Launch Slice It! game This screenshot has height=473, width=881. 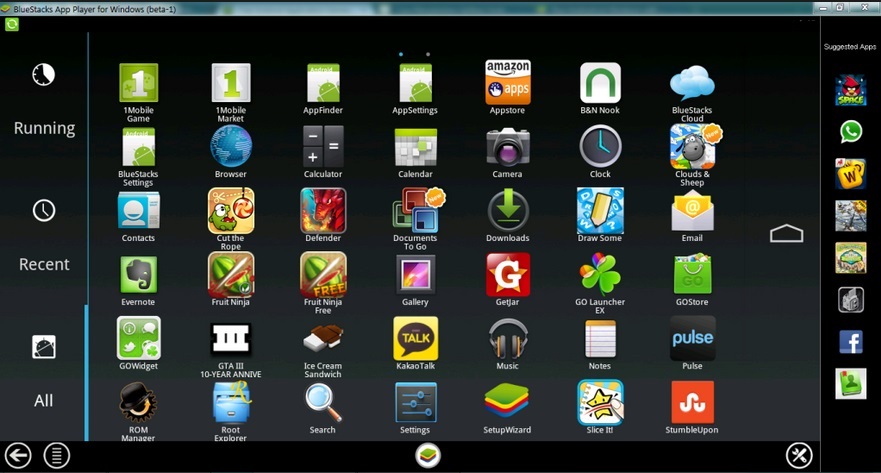600,402
